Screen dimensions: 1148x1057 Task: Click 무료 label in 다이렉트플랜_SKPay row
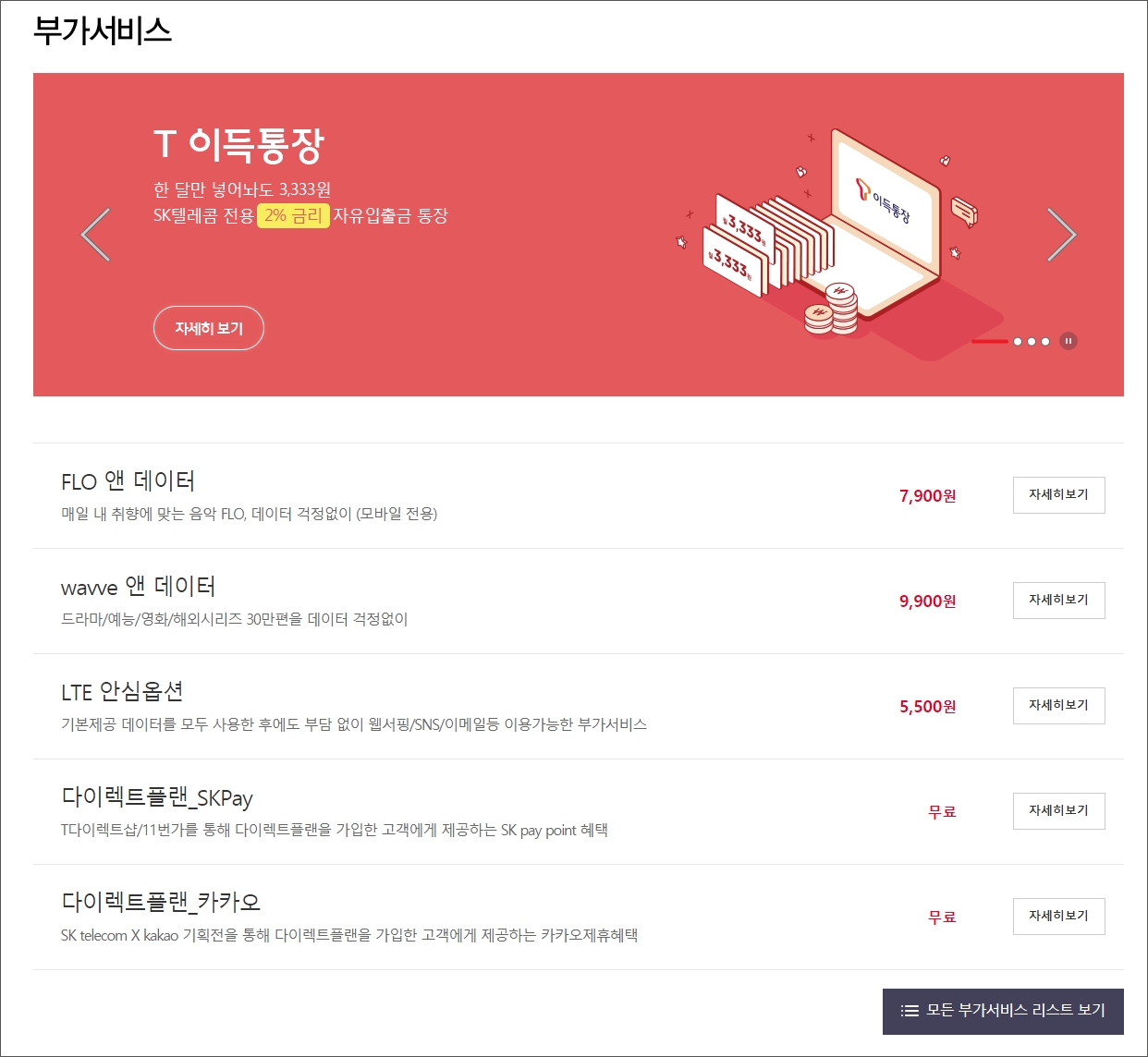pos(942,812)
